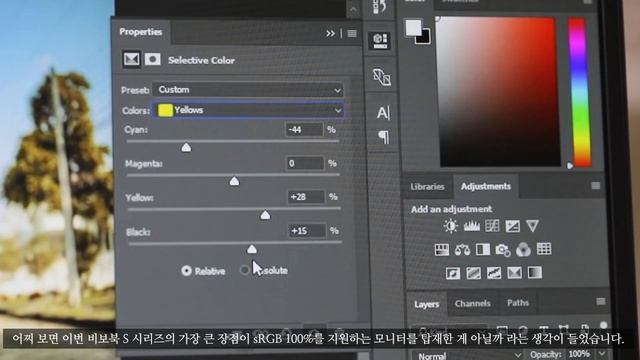The image size is (640, 360).
Task: Open the History panel icon in side strip
Action: [380, 7]
